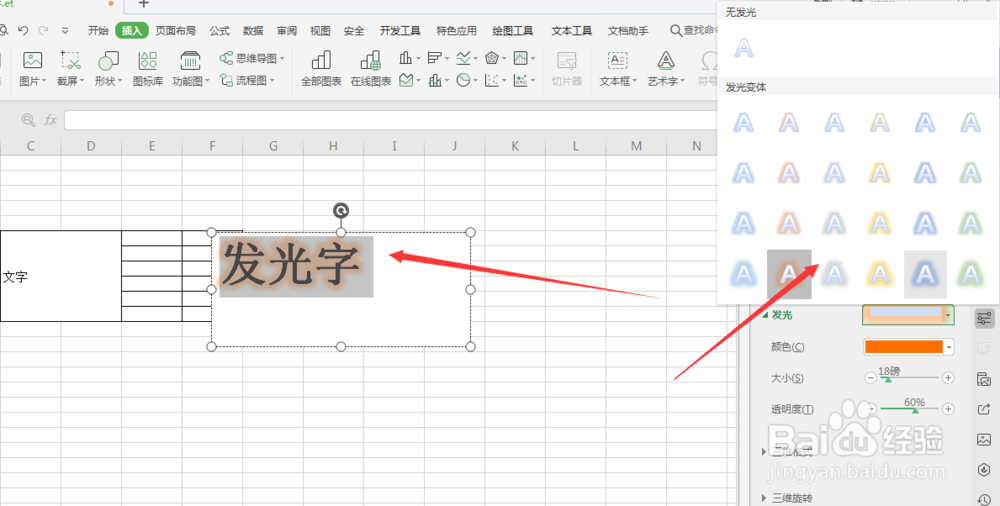The image size is (1000, 506).
Task: Open the 艺术字 dropdown arrow
Action: pyautogui.click(x=682, y=81)
